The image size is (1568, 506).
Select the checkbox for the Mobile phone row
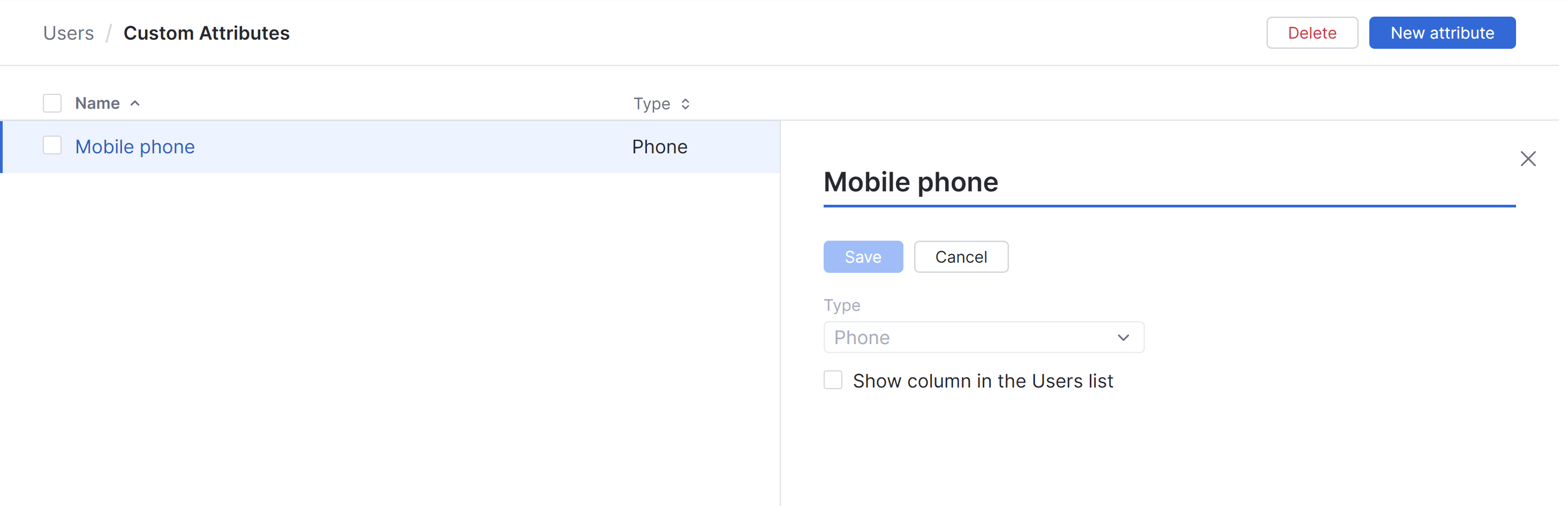coord(52,145)
